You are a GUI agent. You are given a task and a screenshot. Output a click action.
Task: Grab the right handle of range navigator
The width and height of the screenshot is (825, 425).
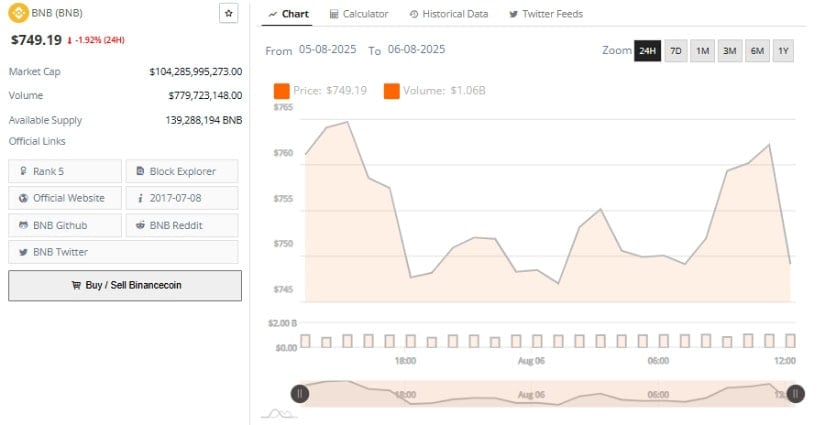(x=796, y=393)
